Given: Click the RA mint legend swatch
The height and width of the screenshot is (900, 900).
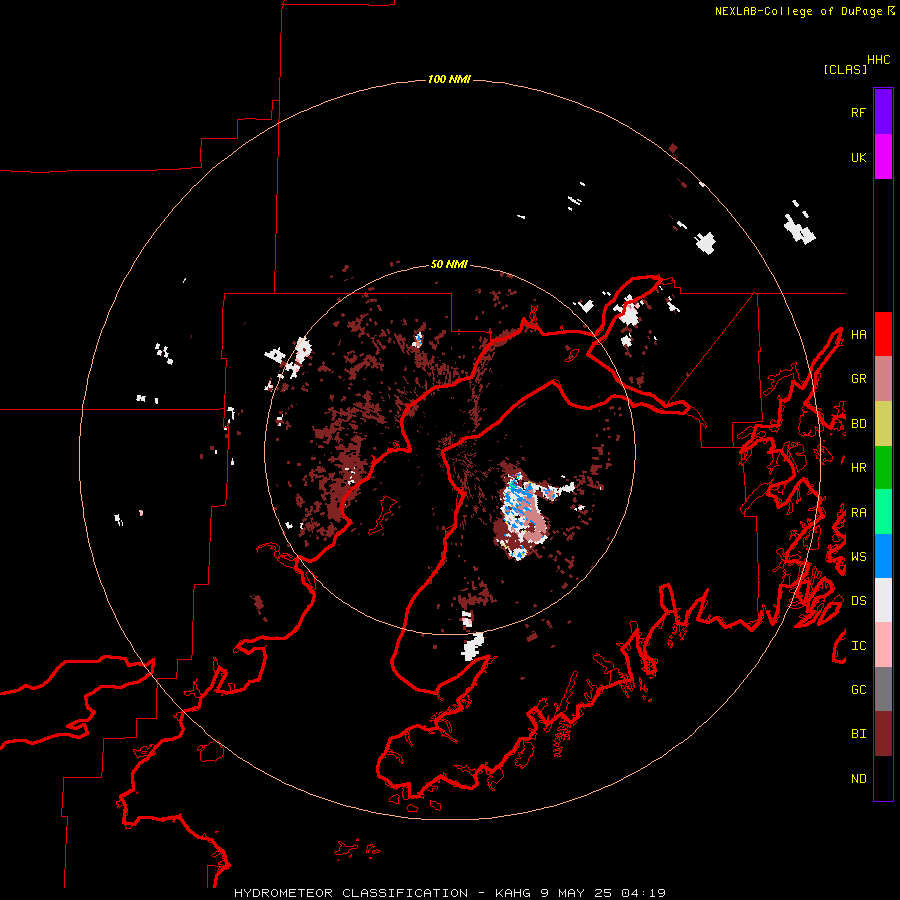Looking at the screenshot, I should coord(883,512).
